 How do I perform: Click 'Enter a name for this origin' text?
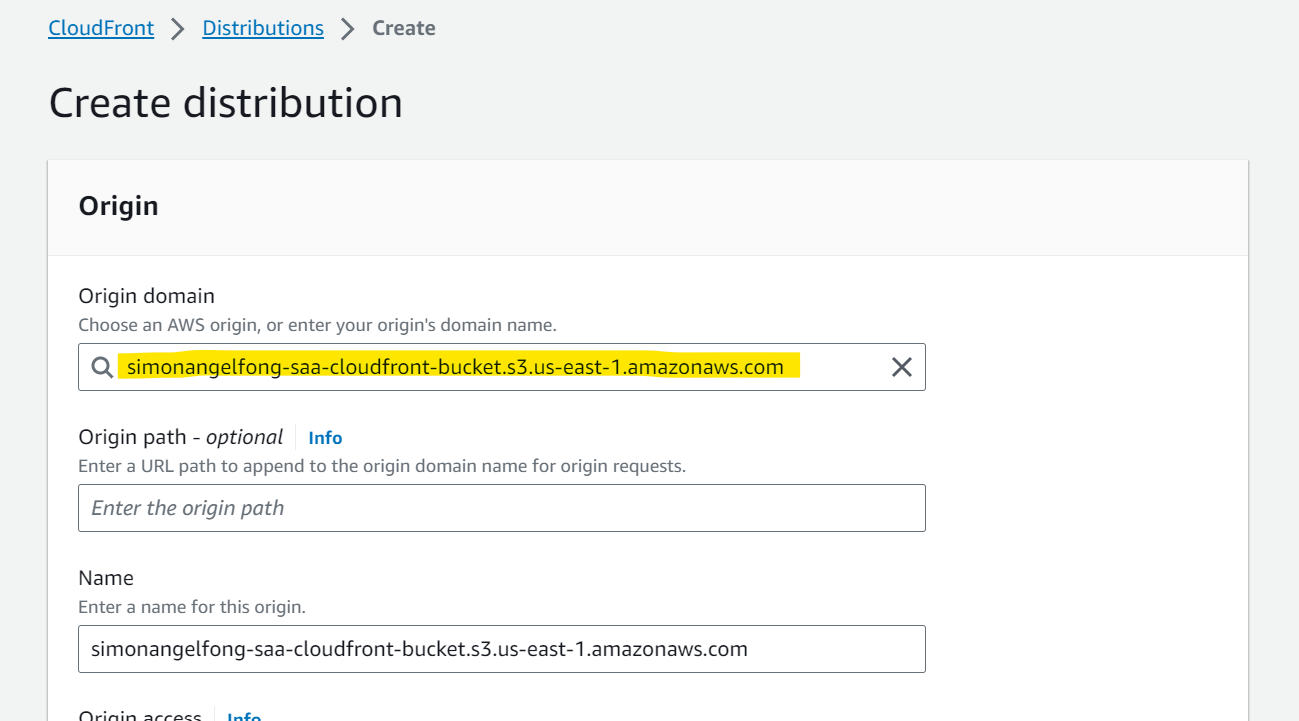tap(192, 607)
